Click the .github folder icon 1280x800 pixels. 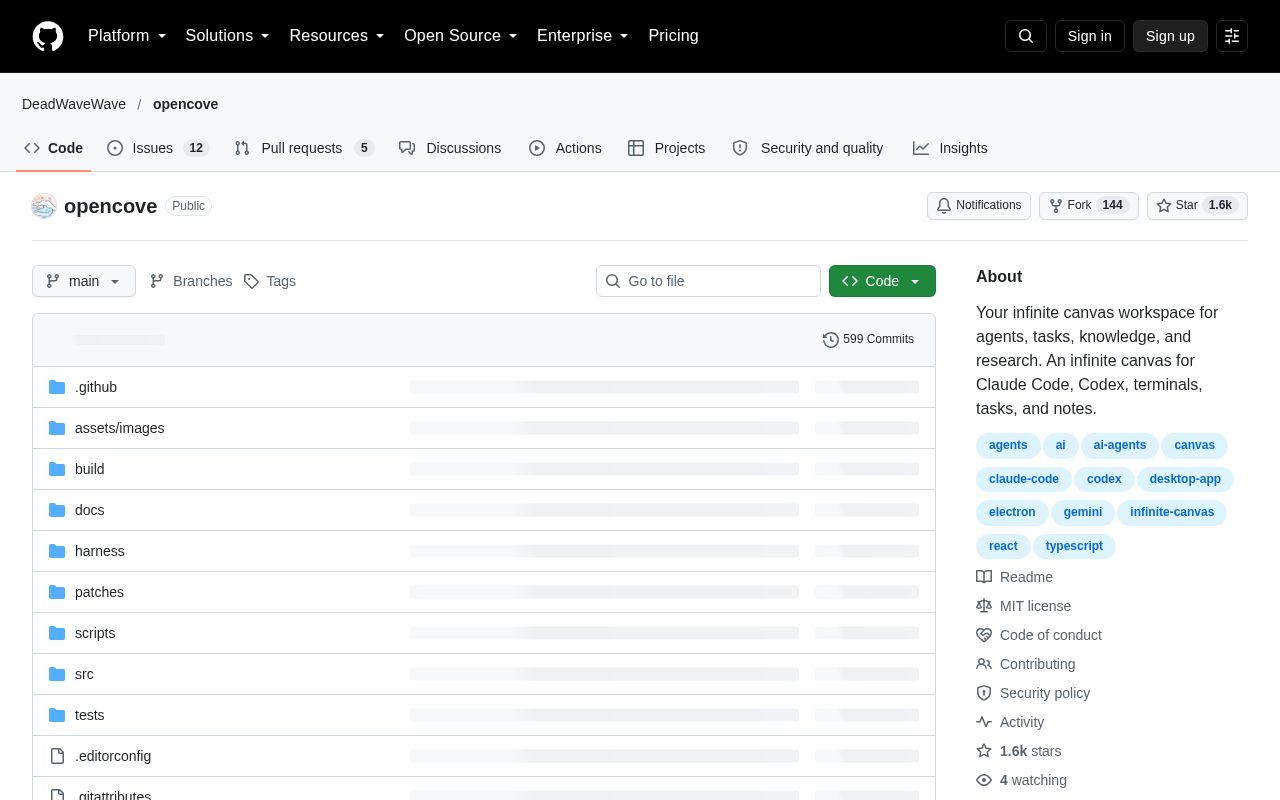57,387
